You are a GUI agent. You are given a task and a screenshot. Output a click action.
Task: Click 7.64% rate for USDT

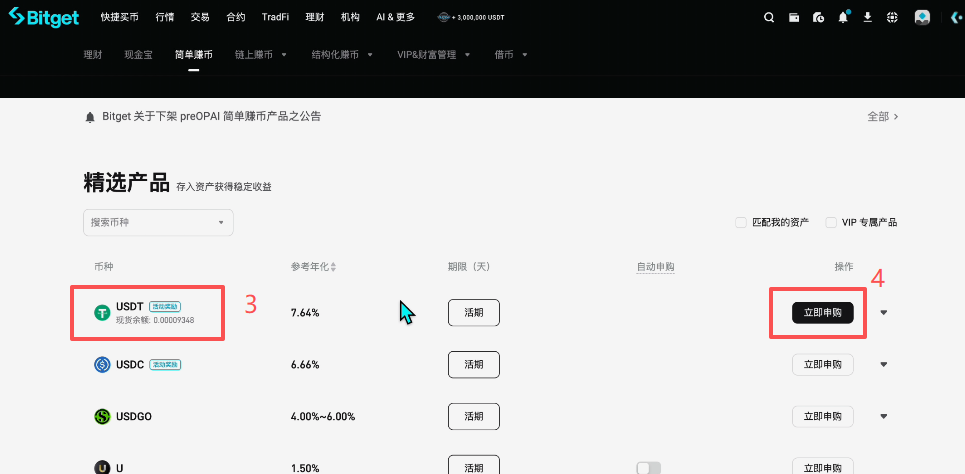pyautogui.click(x=305, y=313)
